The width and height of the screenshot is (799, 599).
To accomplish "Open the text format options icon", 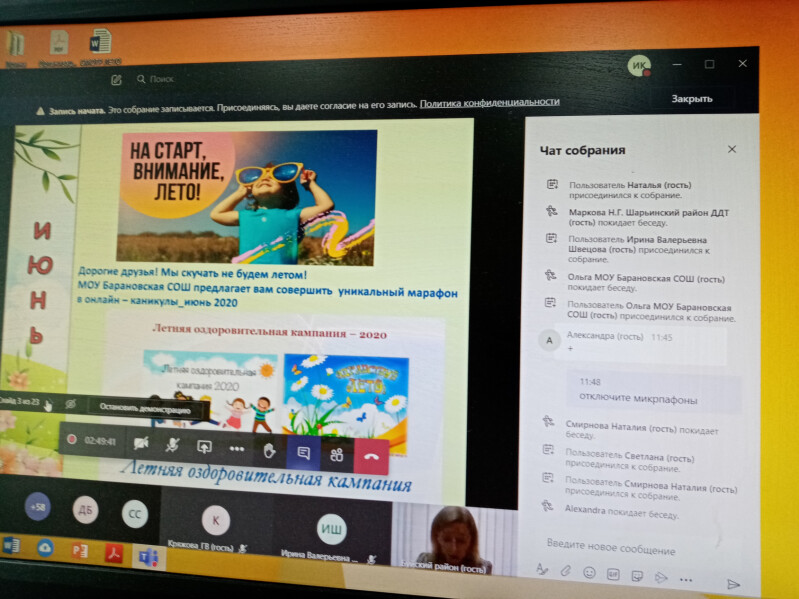I will [542, 570].
